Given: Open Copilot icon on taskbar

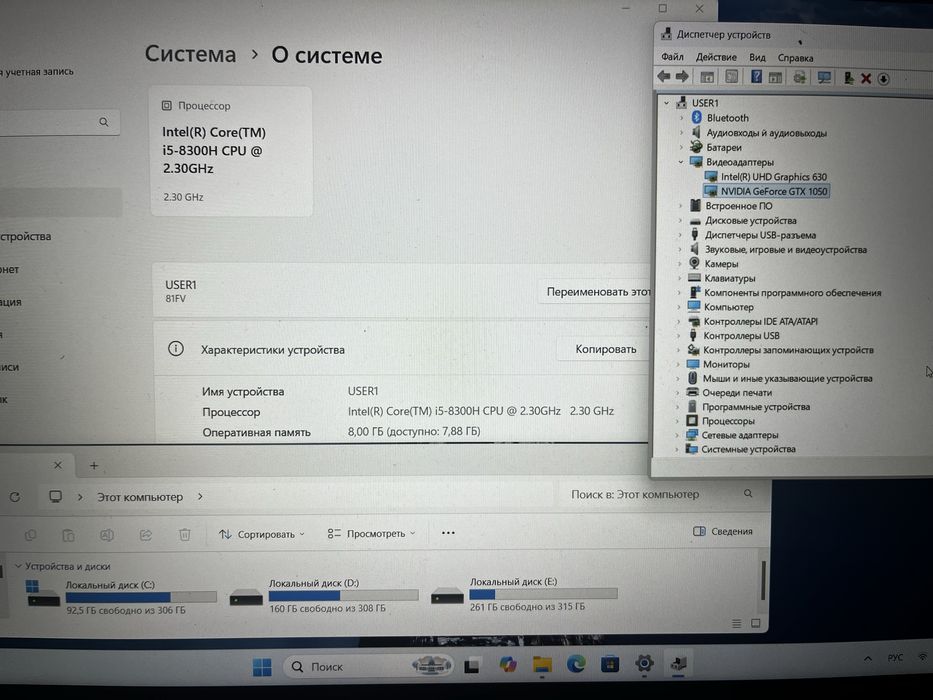Looking at the screenshot, I should point(508,665).
